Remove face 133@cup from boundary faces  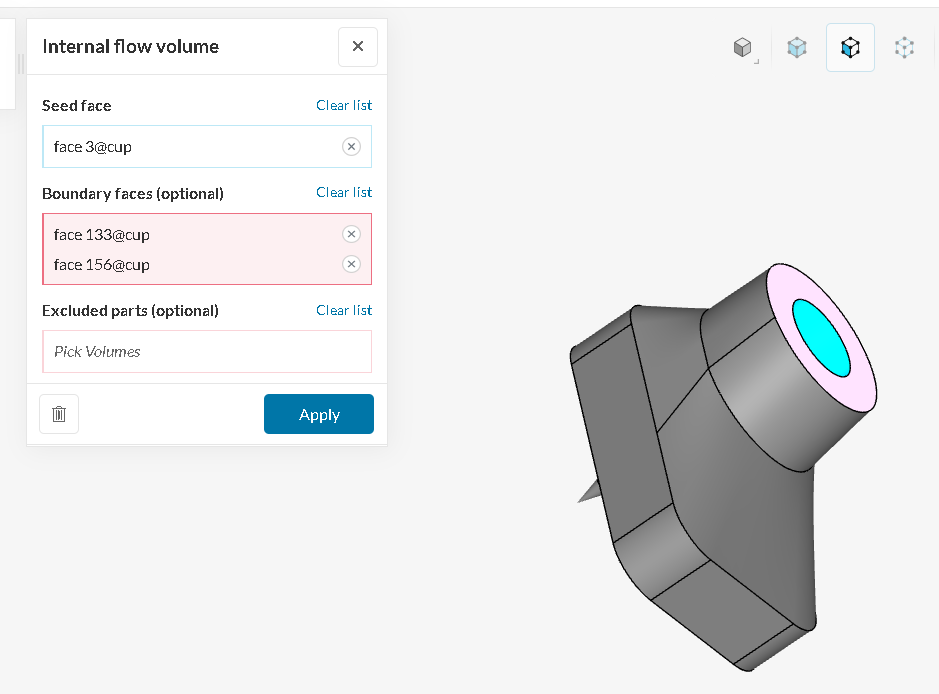point(352,234)
